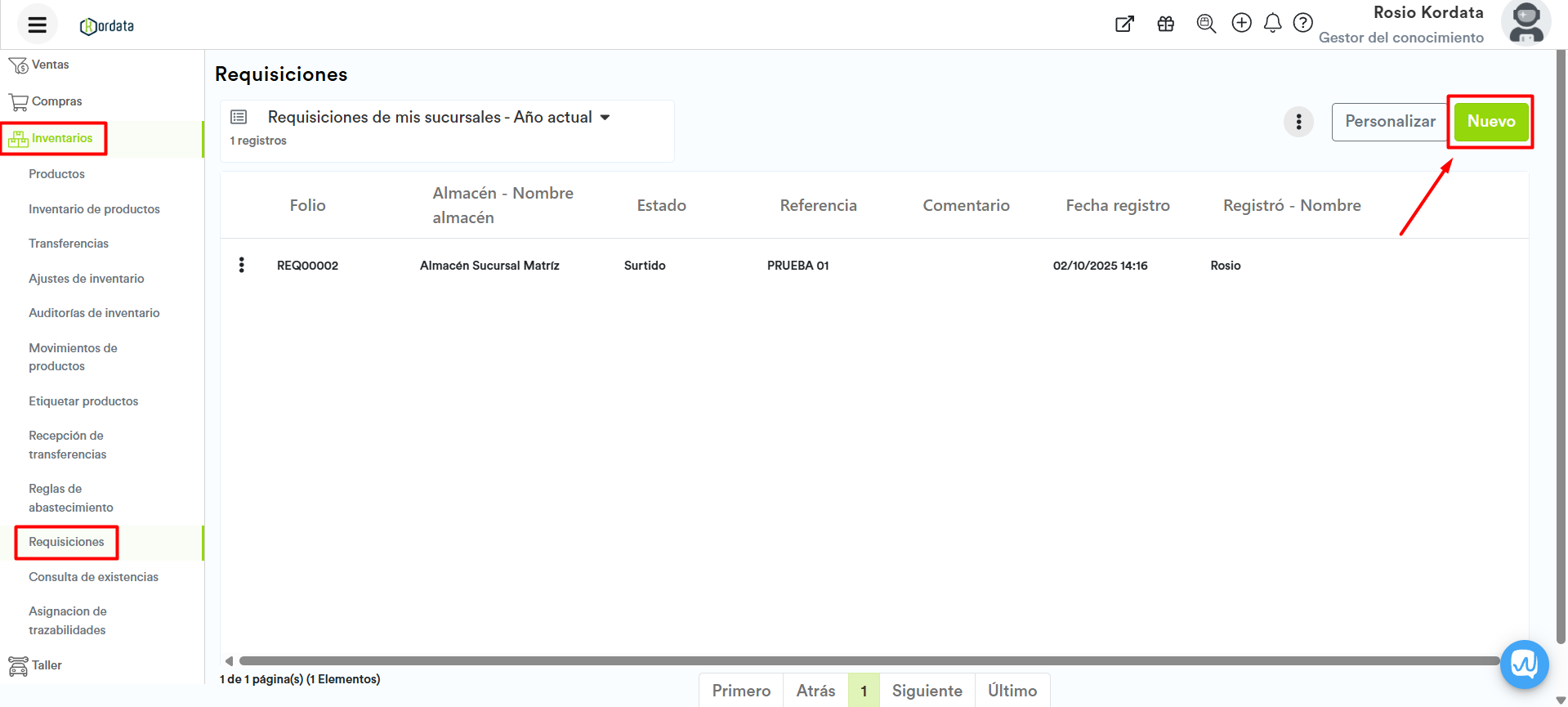This screenshot has width=1568, height=707.
Task: Open the help question mark icon
Action: (1303, 23)
